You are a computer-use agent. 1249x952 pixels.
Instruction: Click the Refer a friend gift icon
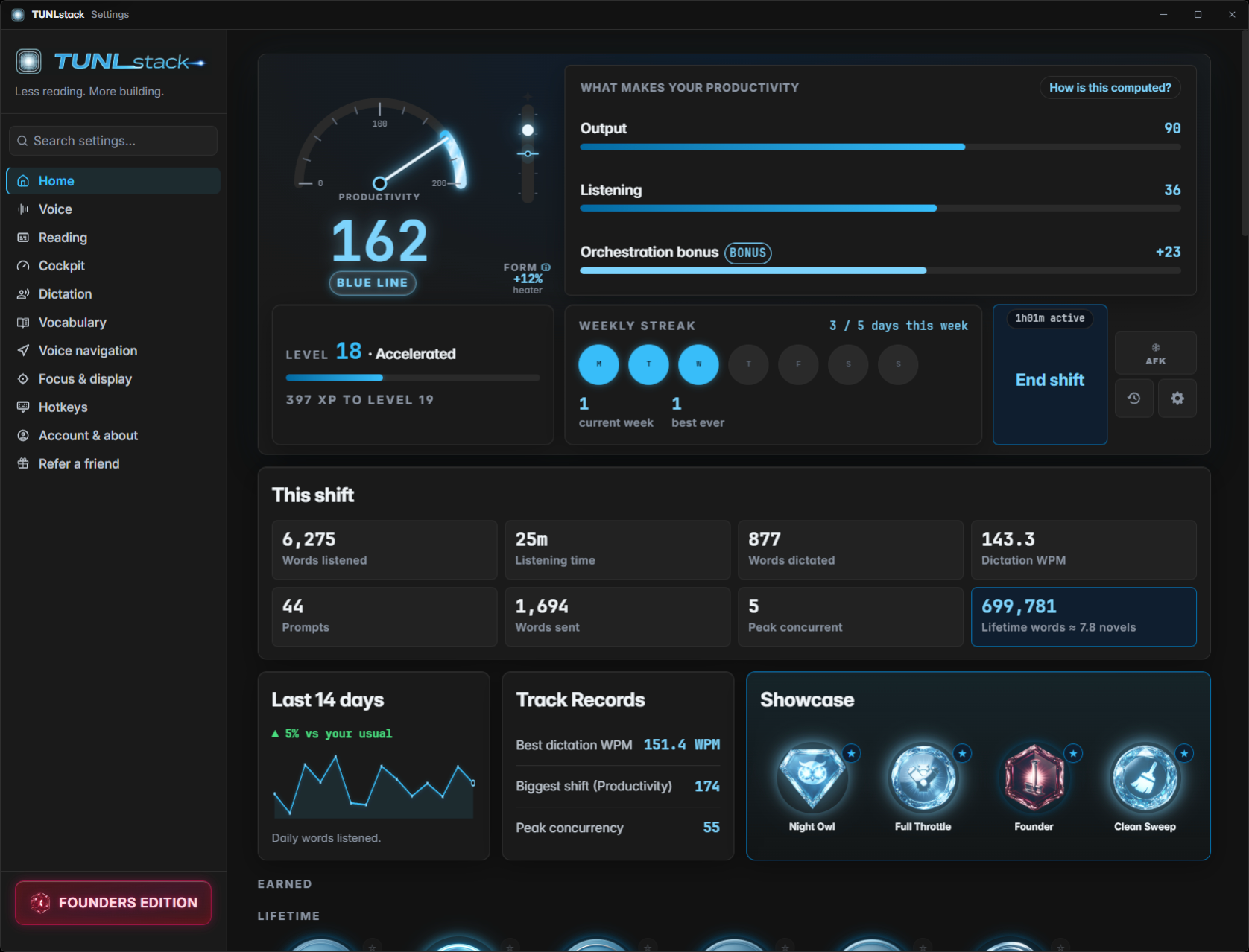coord(23,464)
